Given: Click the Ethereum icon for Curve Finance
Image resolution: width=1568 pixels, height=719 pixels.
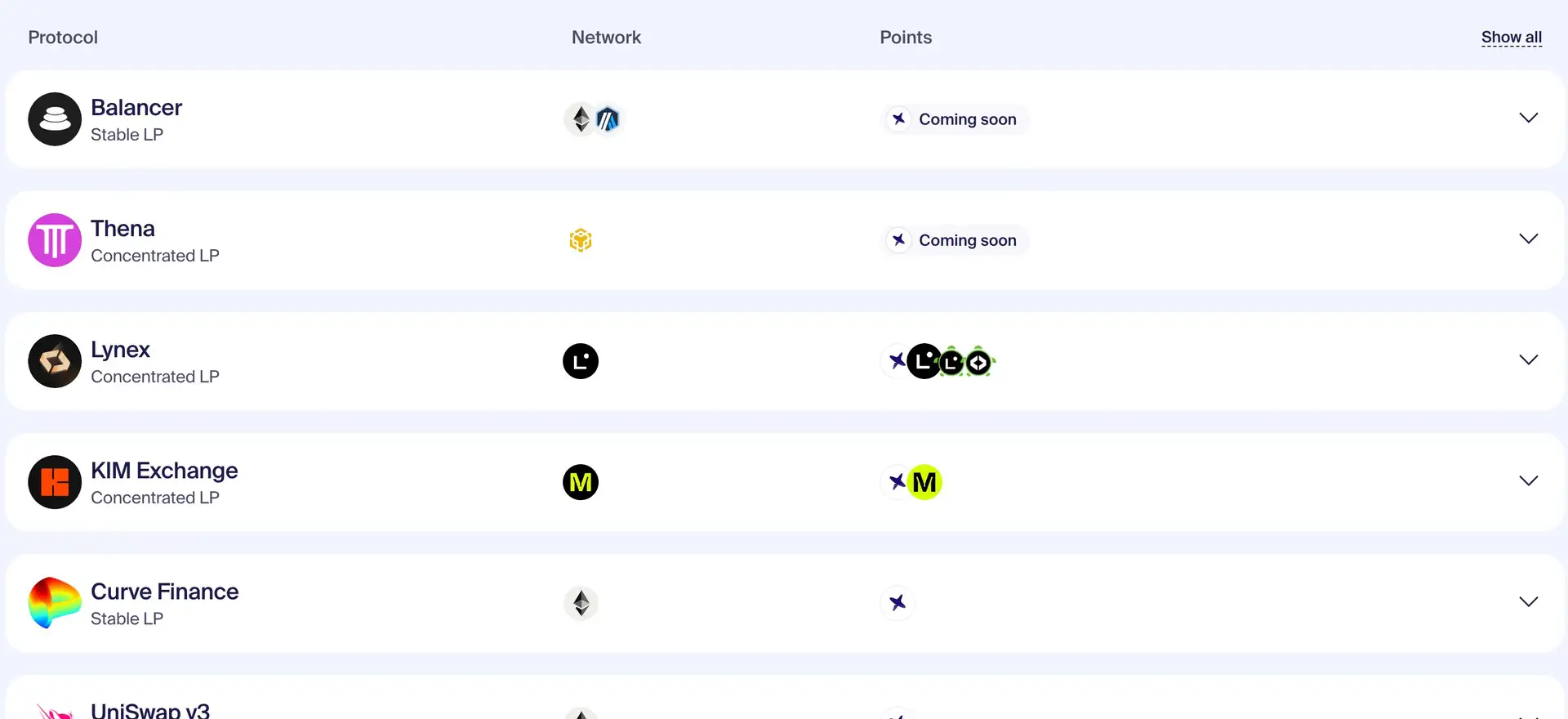Looking at the screenshot, I should pyautogui.click(x=581, y=603).
